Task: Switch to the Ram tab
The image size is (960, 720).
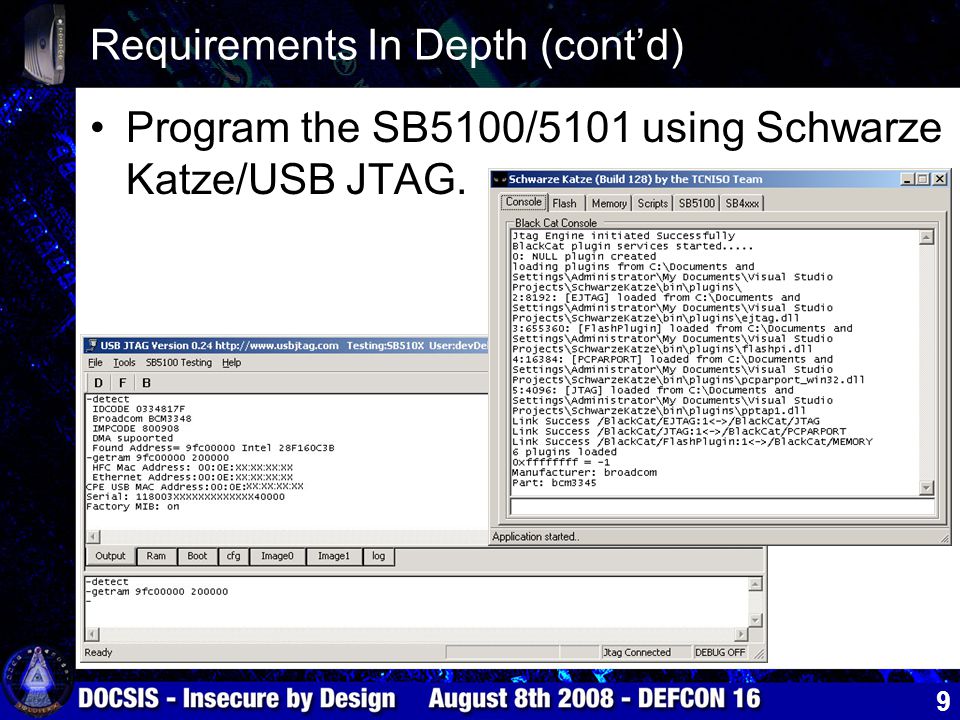Action: [156, 556]
